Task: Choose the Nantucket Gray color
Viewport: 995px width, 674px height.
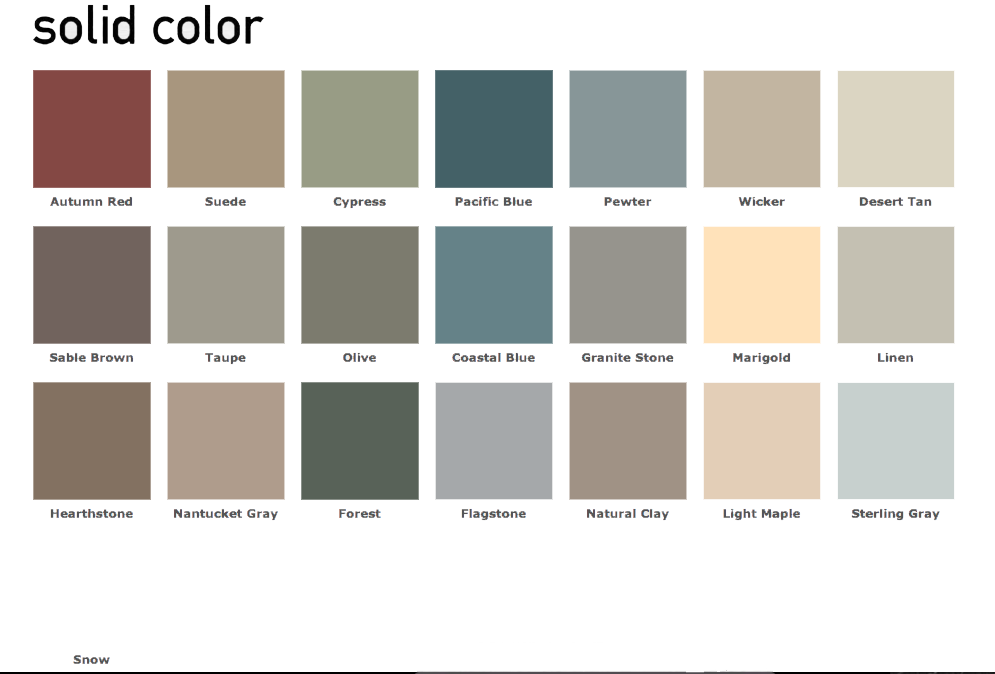Action: [225, 440]
